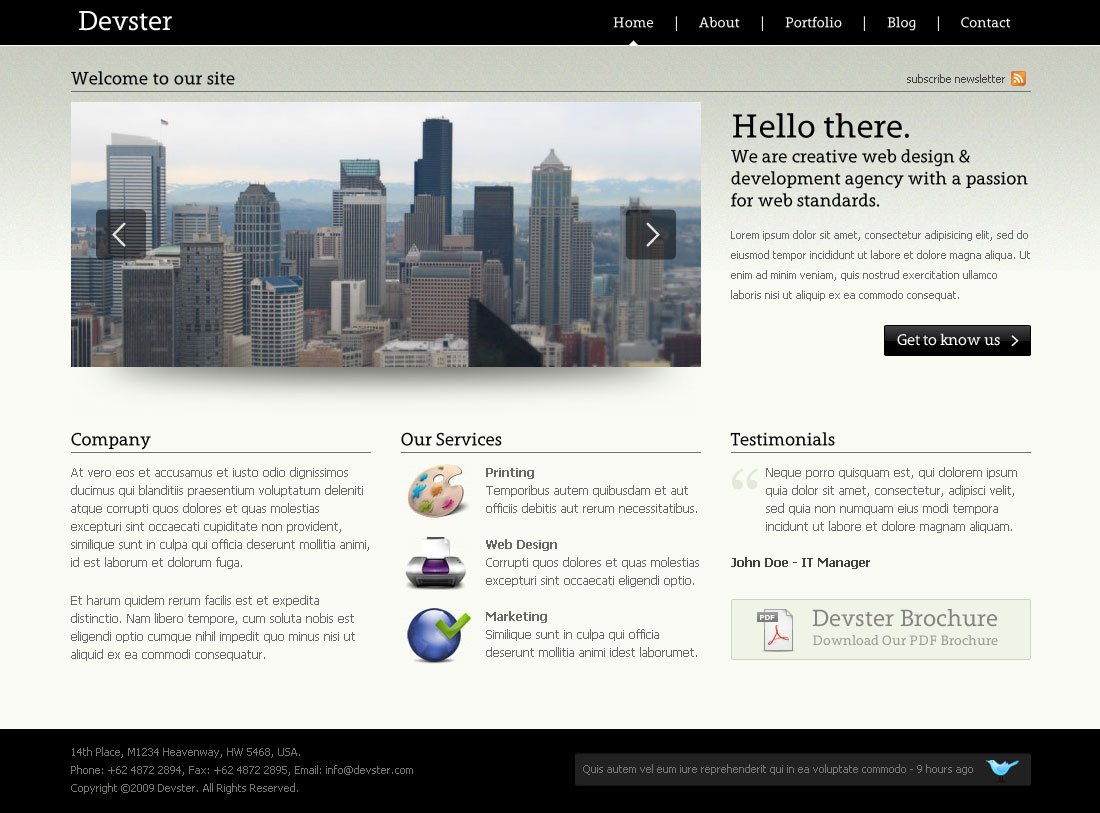The width and height of the screenshot is (1100, 813).
Task: Click the paint palette Printing icon
Action: point(437,491)
